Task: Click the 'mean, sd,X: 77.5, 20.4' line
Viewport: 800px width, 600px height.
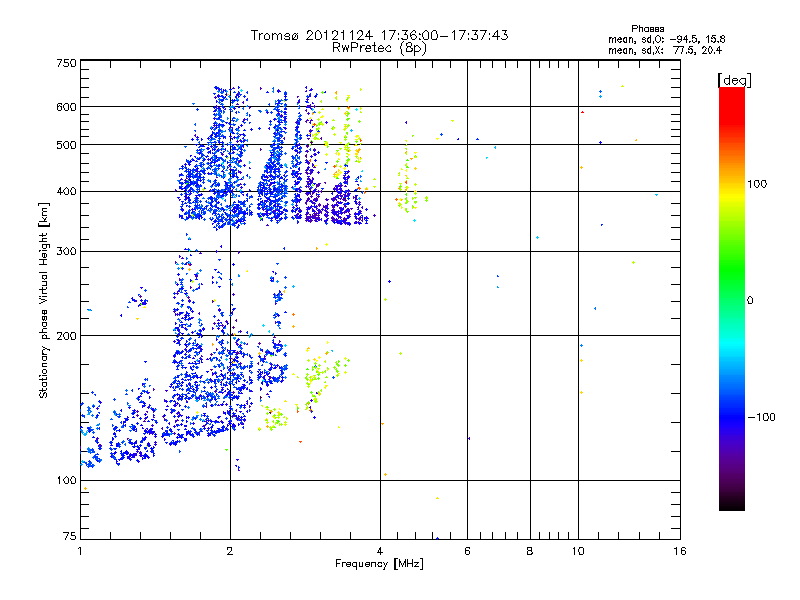Action: tap(665, 50)
